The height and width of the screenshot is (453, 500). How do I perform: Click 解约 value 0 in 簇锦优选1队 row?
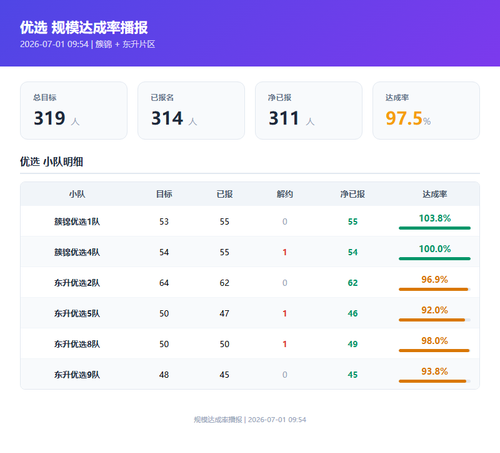point(285,222)
